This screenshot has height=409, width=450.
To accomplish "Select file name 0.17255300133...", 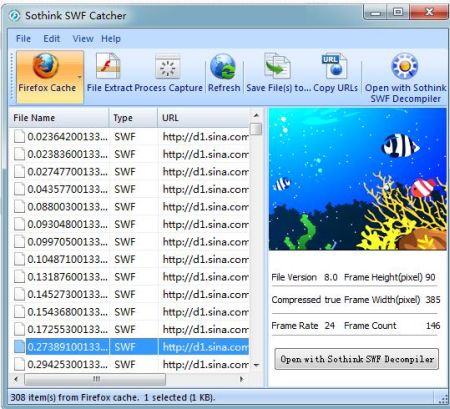I will click(67, 329).
